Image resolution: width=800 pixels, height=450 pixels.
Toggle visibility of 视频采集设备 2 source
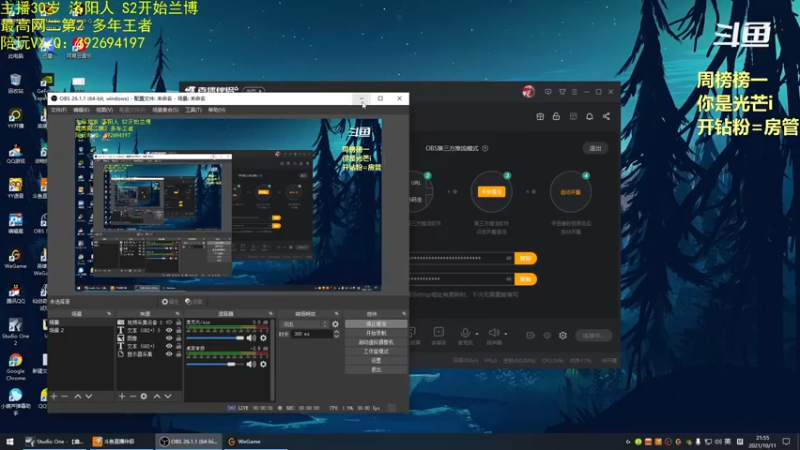(x=169, y=322)
